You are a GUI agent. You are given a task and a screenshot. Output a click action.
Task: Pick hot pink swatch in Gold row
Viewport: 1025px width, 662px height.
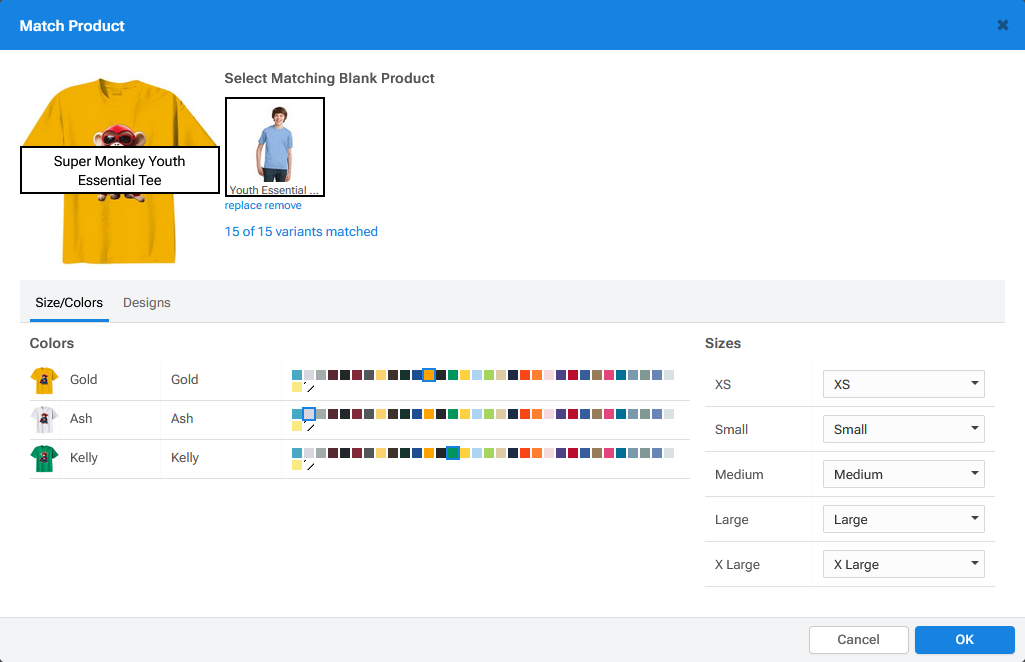609,375
